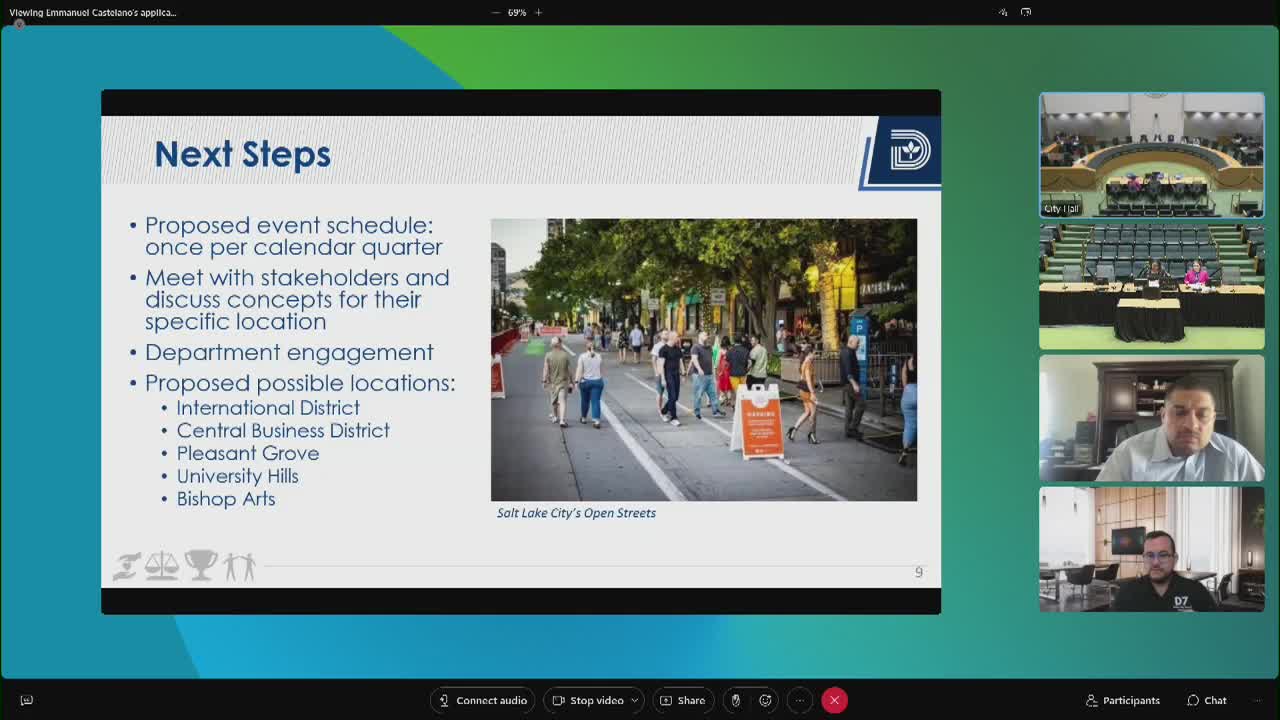Select the video of the man in the D7 shirt

click(1152, 549)
